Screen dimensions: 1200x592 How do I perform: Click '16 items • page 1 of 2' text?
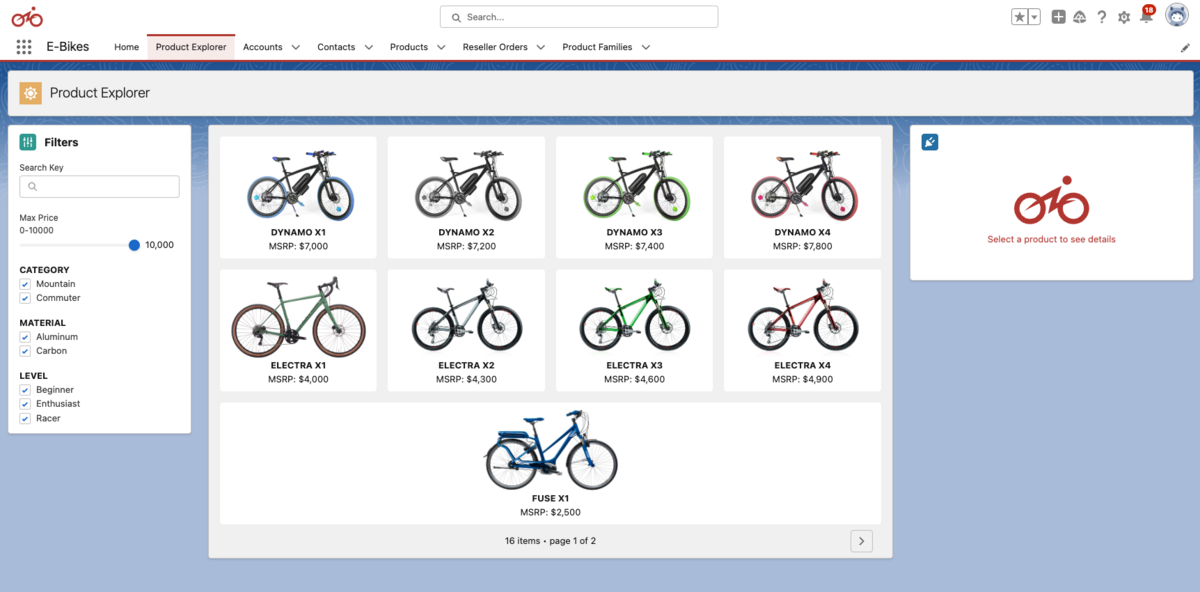pos(550,541)
